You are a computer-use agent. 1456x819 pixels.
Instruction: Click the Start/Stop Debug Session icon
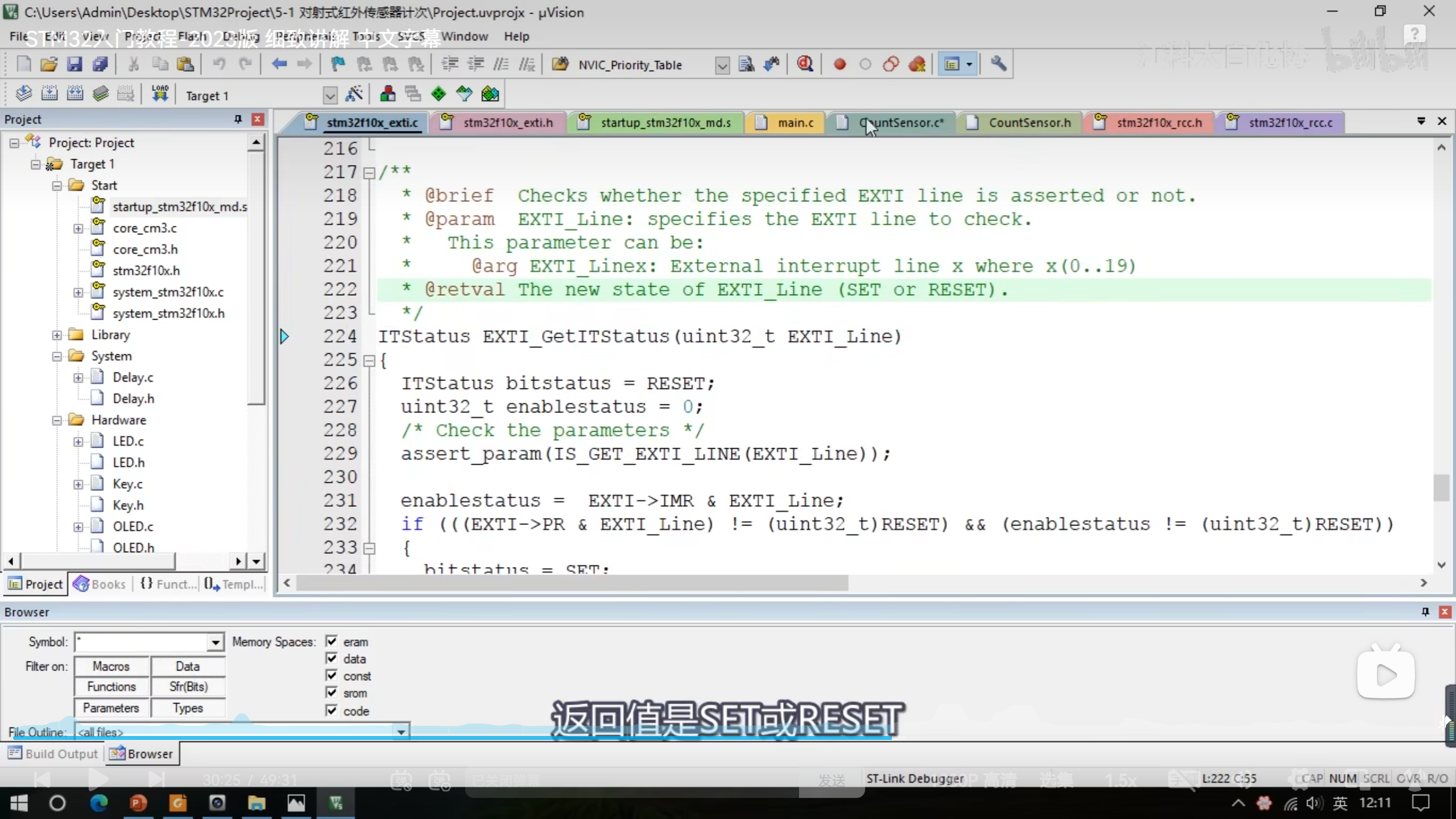click(x=804, y=64)
